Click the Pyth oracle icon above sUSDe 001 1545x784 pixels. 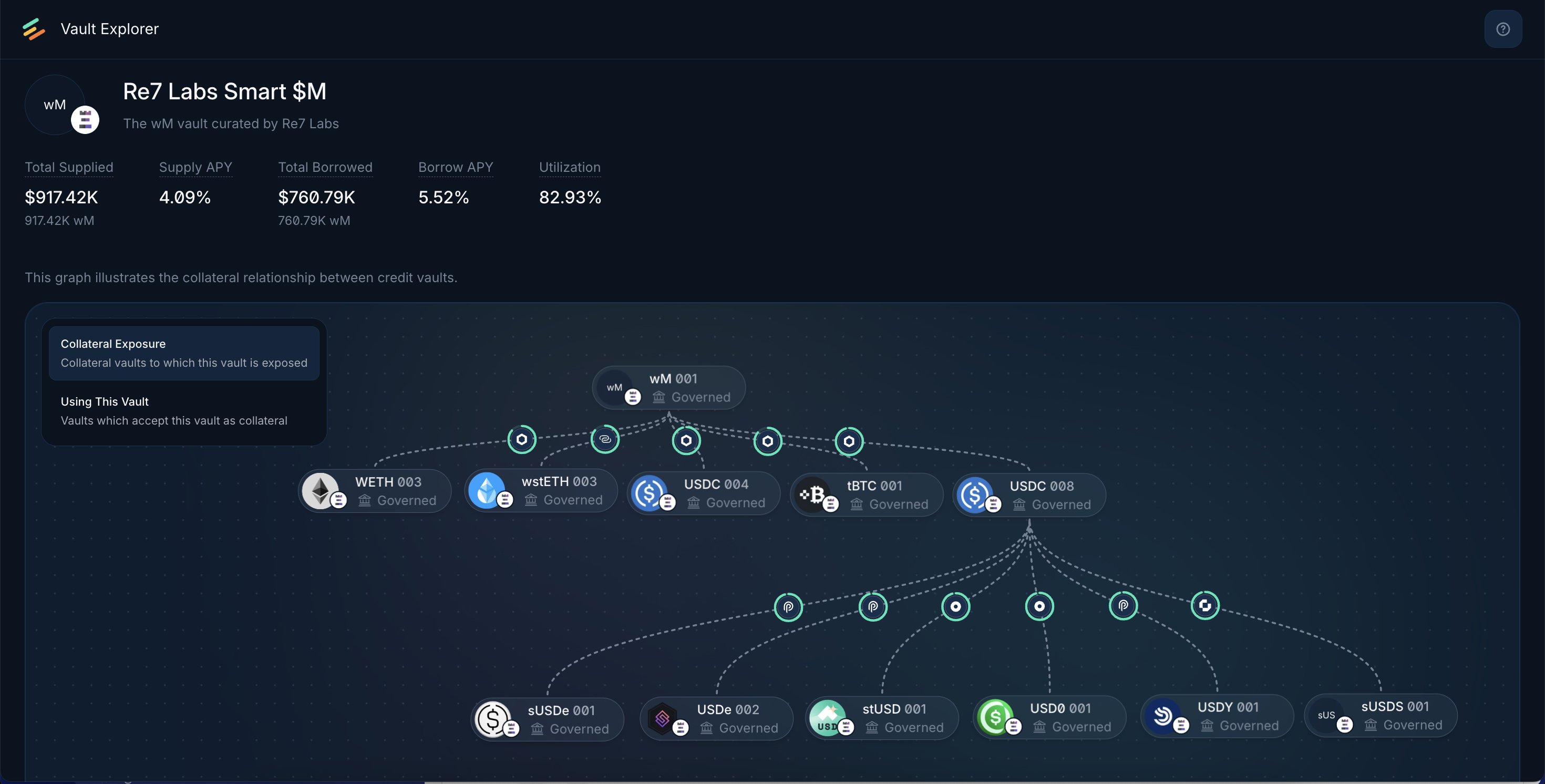pos(788,606)
